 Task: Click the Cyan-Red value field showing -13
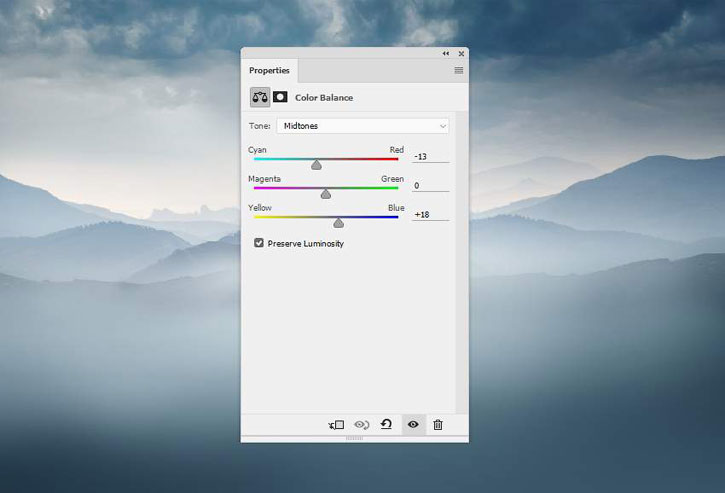430,157
